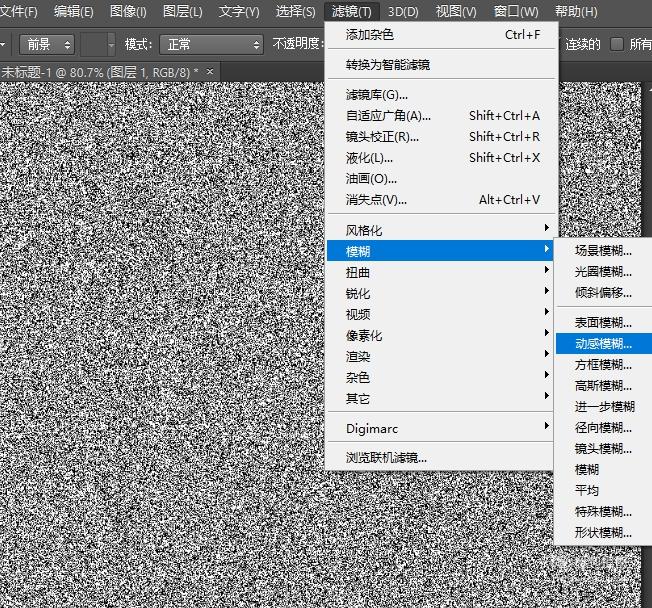Expand the 扭曲 submenu

(x=440, y=272)
